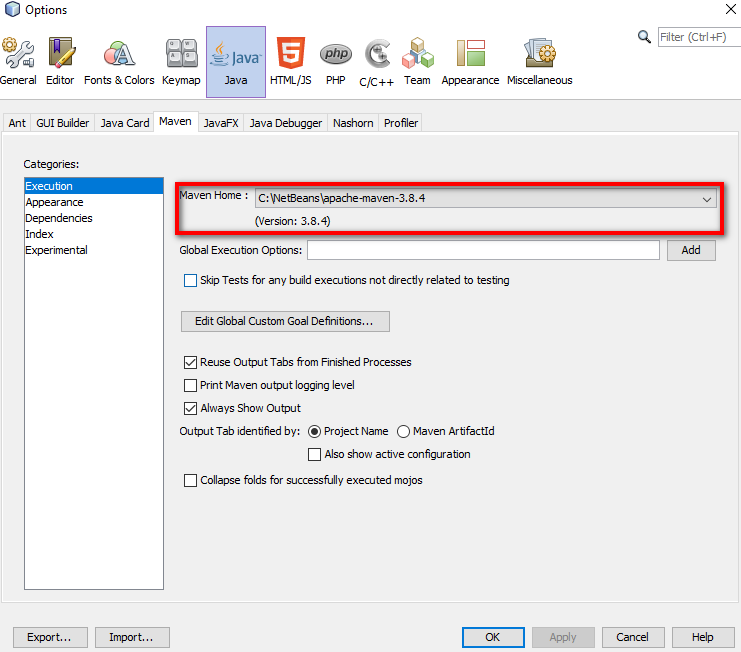
Task: Switch to the Profiler tab
Action: coord(401,123)
